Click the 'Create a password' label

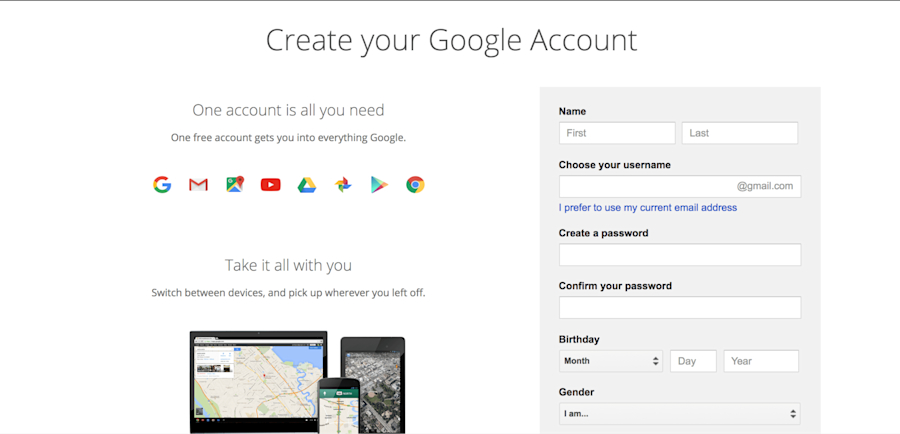coord(603,233)
